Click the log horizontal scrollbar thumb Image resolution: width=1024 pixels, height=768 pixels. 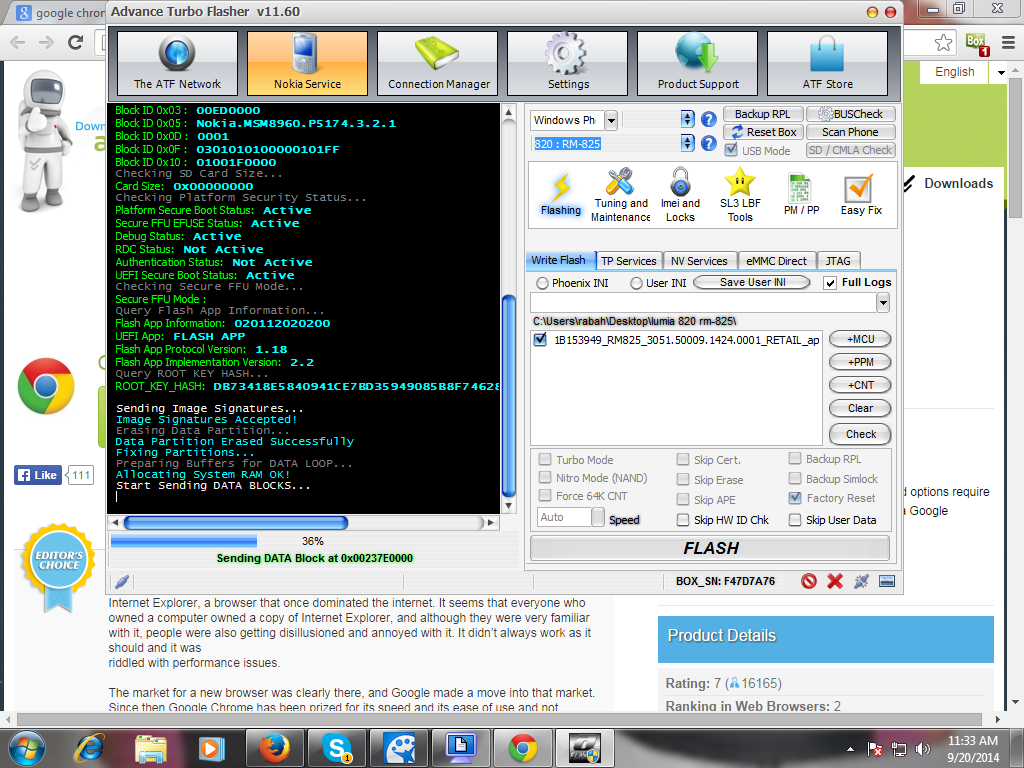click(235, 523)
